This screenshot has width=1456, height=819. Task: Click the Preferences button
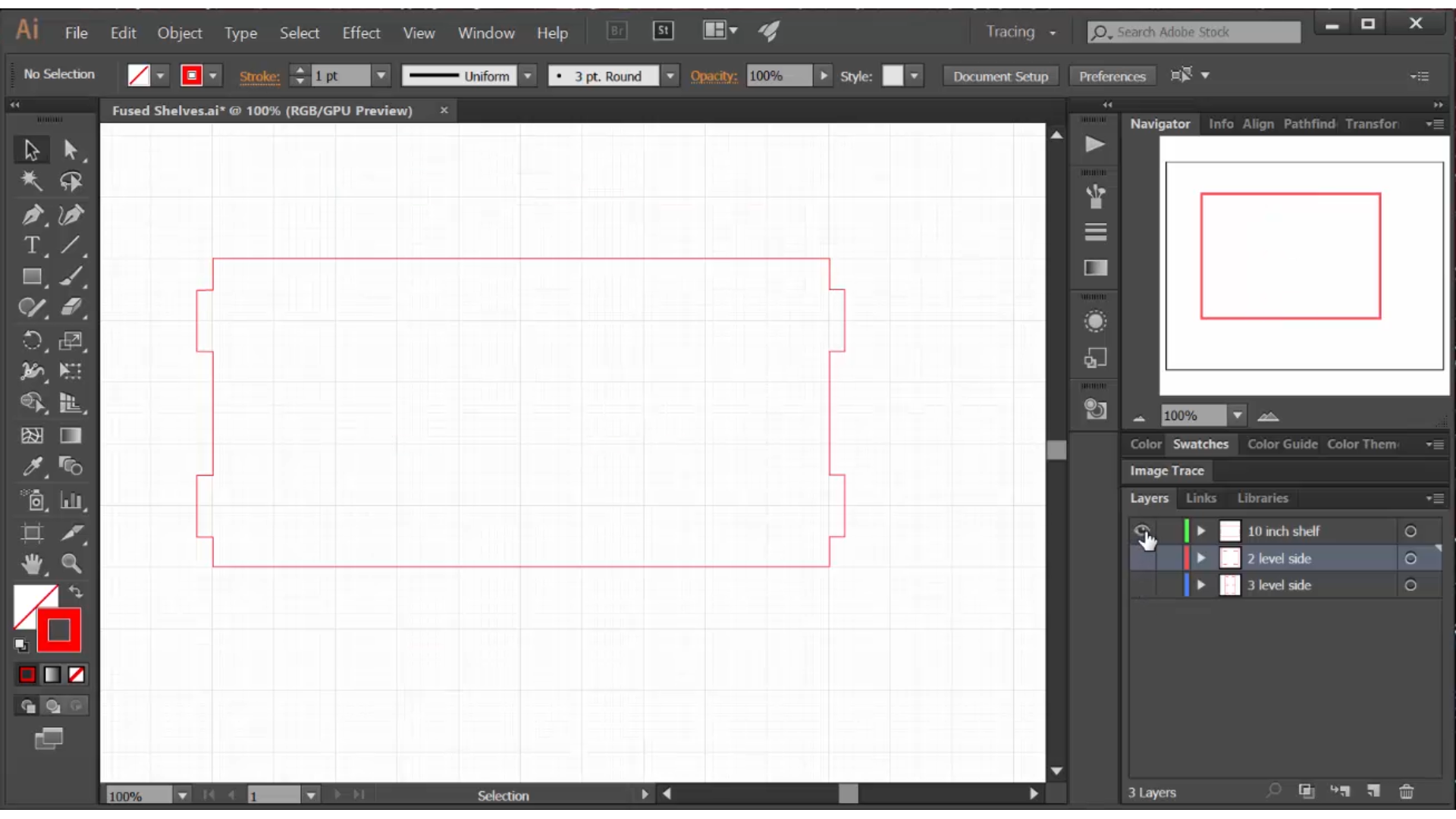(1112, 75)
